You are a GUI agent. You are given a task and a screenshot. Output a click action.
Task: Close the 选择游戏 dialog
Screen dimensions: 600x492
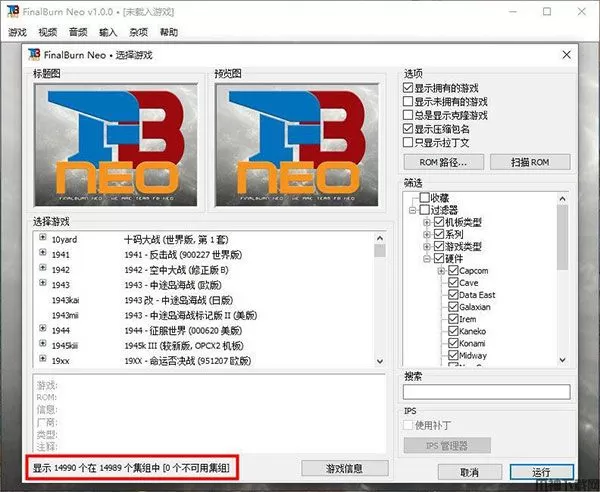tap(566, 55)
